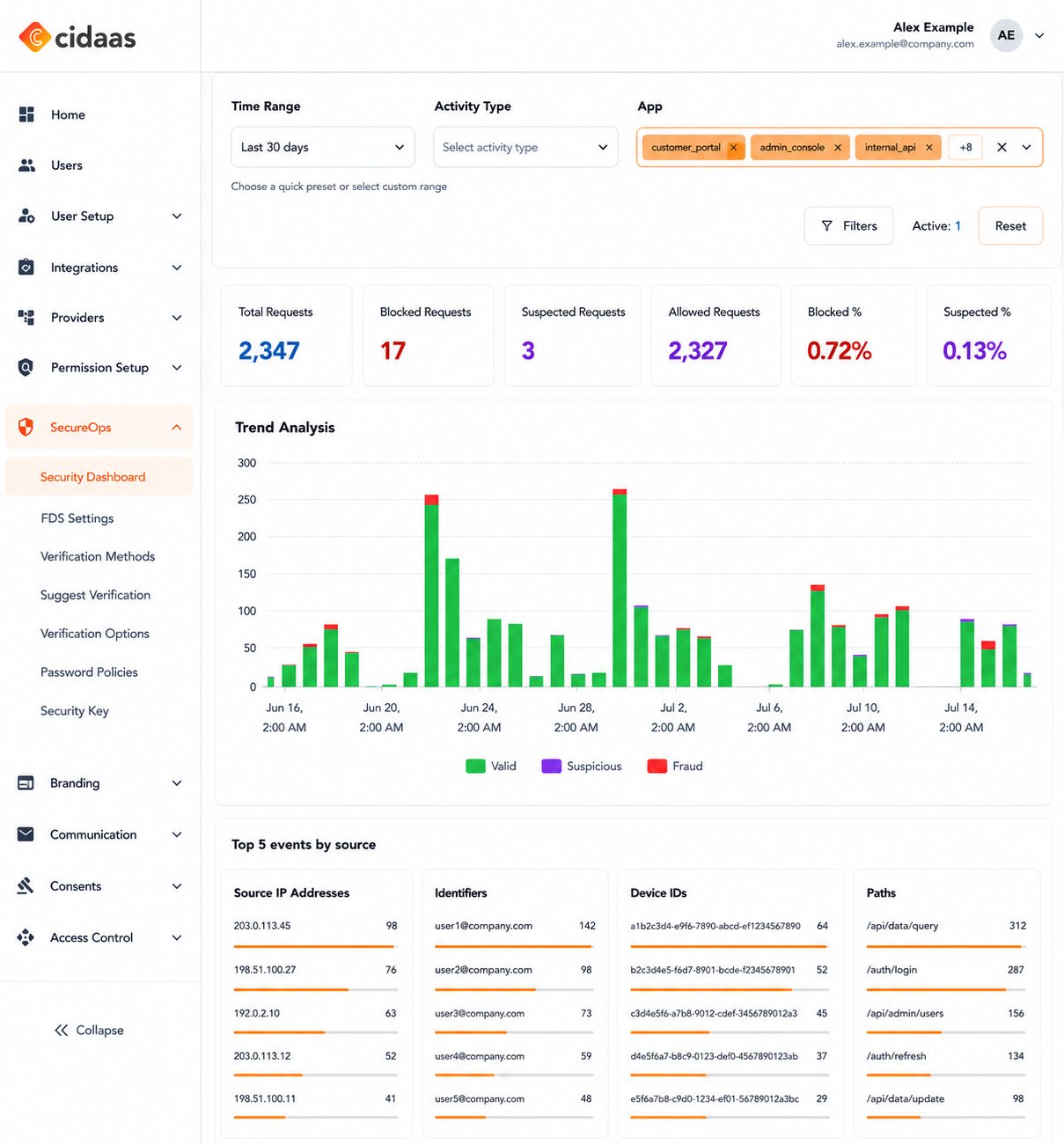1064x1145 pixels.
Task: Show the +8 more apps chip
Action: (965, 148)
